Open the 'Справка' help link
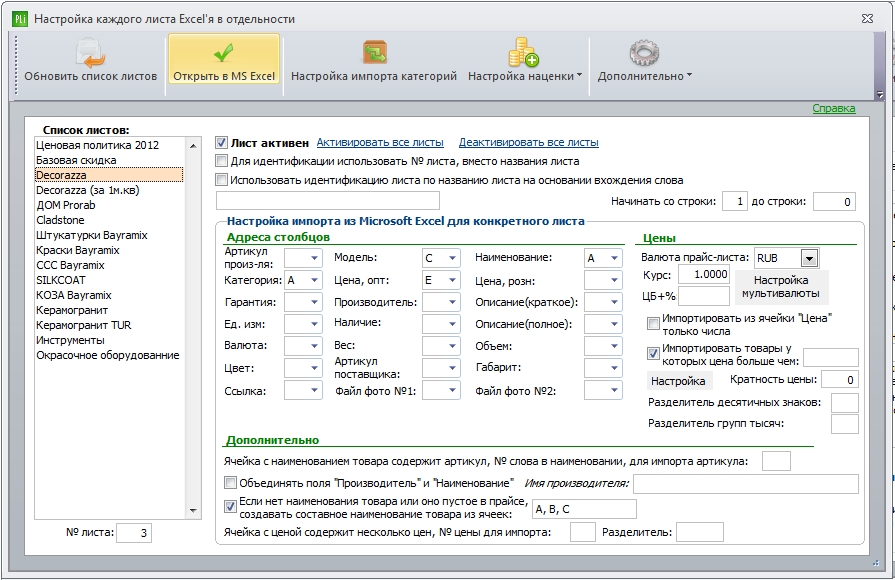 click(x=834, y=108)
